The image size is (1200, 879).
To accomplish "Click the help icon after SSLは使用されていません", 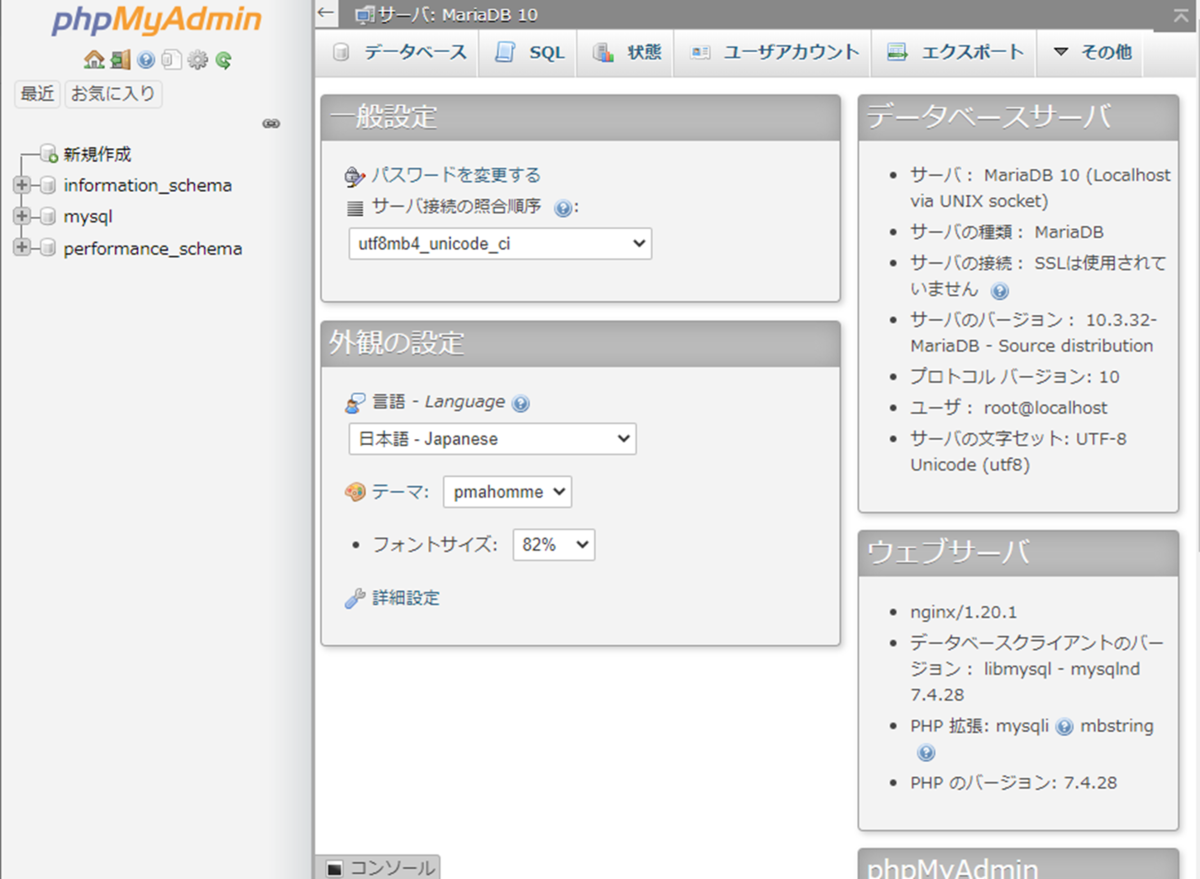I will [999, 291].
